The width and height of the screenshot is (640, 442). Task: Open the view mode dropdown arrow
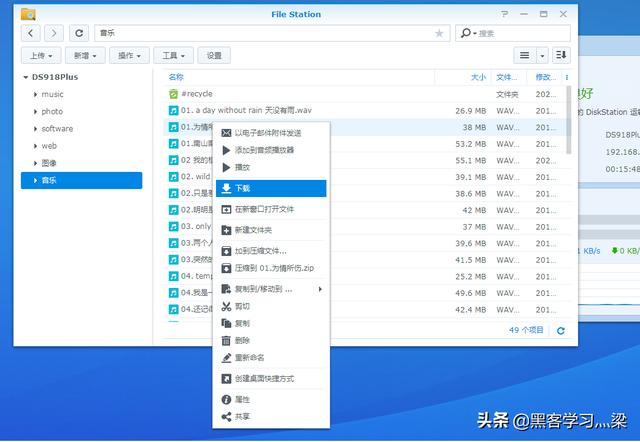coord(542,55)
